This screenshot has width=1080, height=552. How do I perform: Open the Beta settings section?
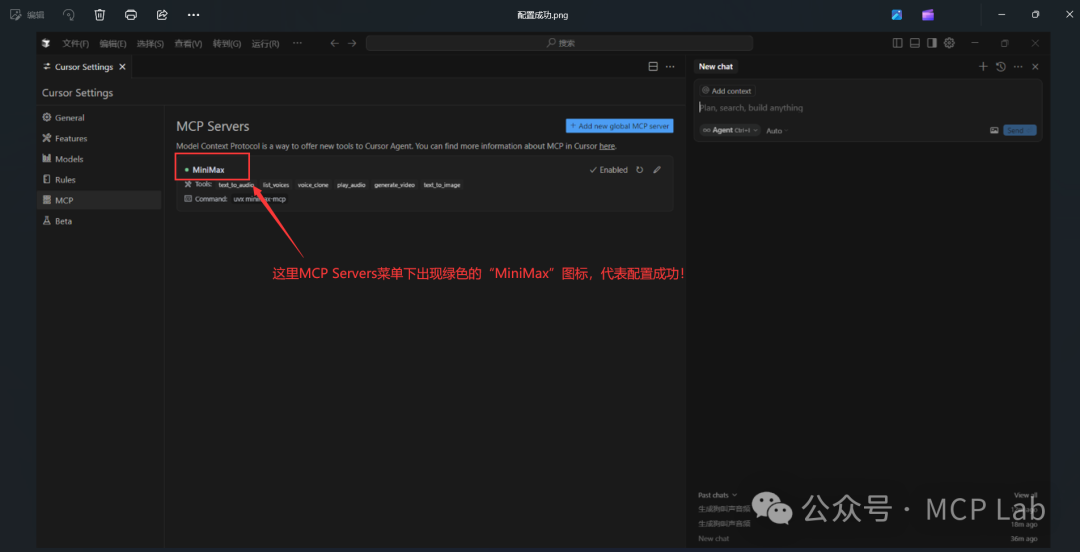[x=99, y=221]
